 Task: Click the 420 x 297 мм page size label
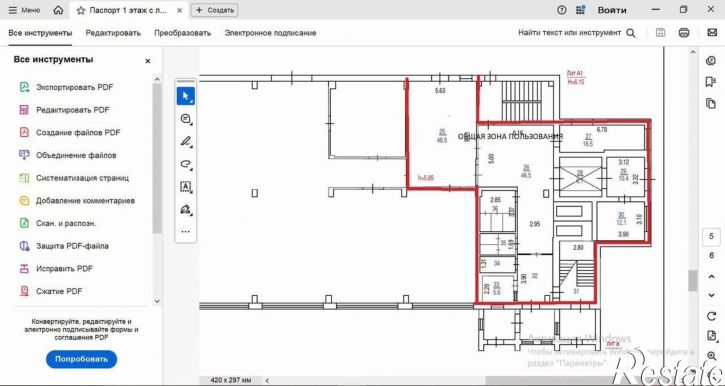coord(231,380)
